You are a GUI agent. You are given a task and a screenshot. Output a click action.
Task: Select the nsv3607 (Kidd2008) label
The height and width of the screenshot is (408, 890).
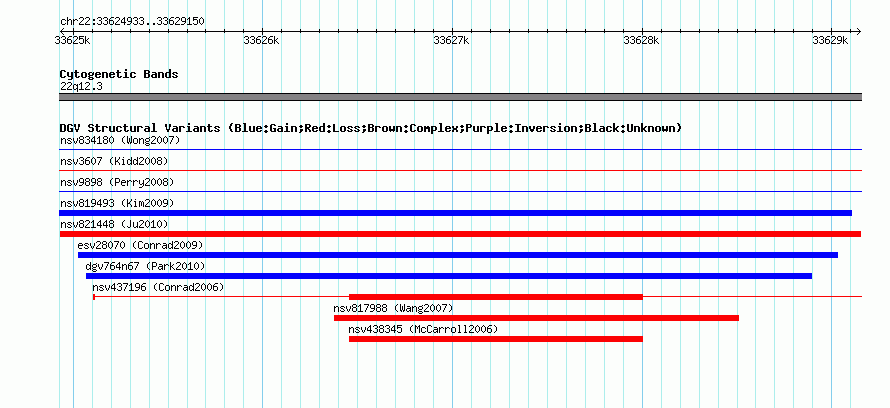point(114,161)
